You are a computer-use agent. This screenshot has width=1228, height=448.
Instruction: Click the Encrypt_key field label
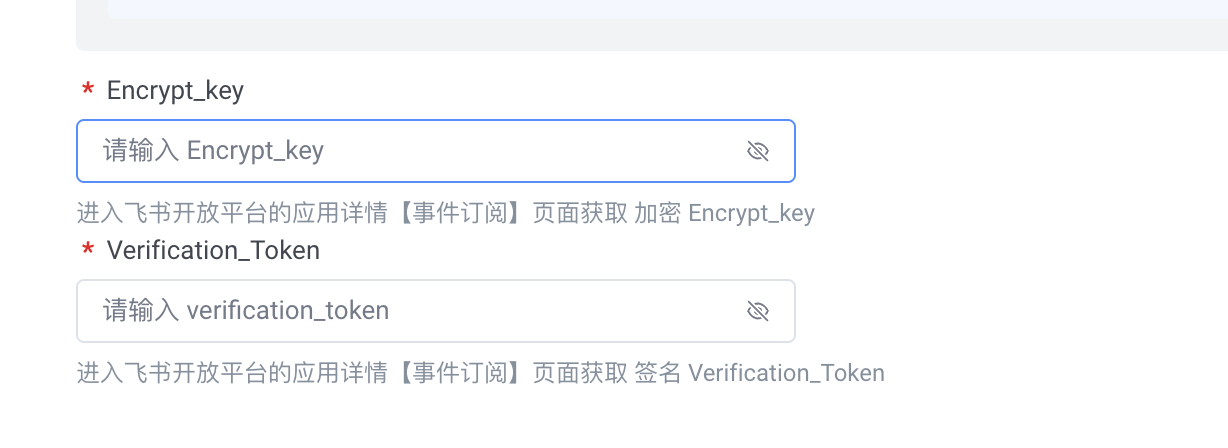[175, 91]
